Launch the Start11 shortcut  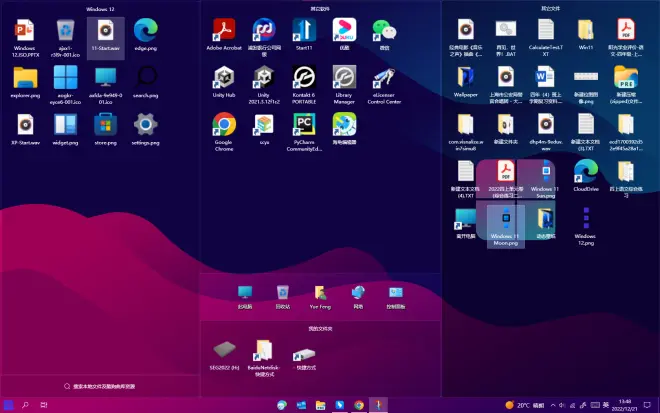(304, 35)
